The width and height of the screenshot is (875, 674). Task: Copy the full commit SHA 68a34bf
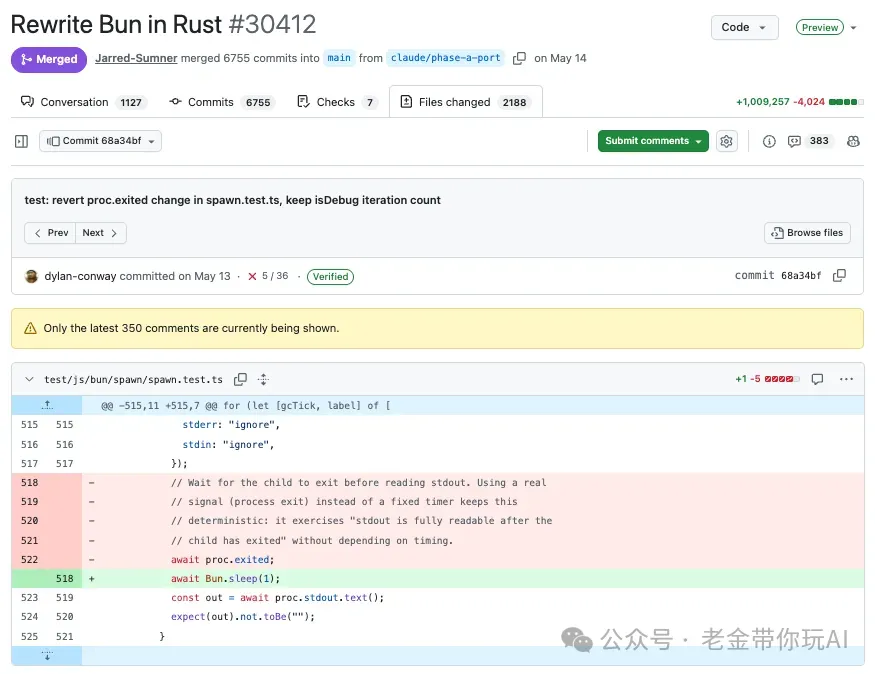pyautogui.click(x=839, y=276)
